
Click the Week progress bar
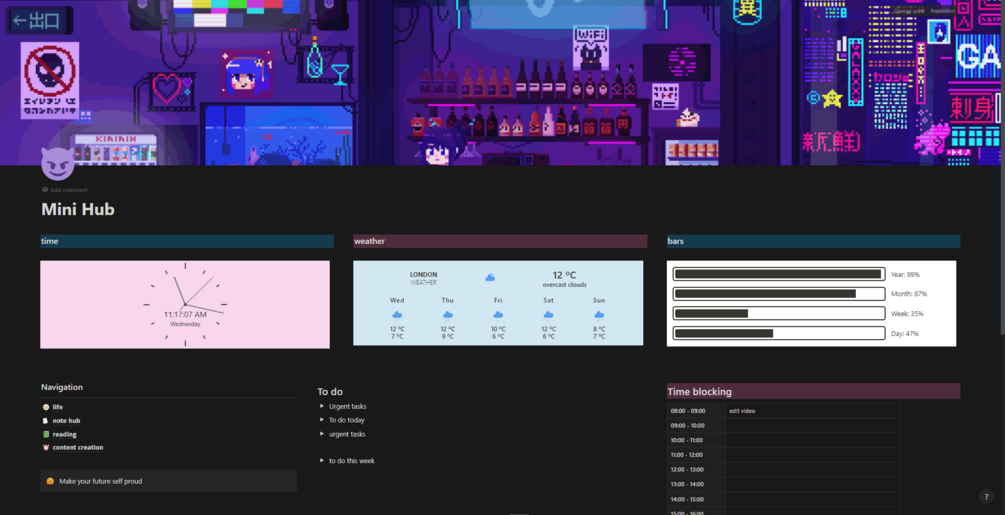click(779, 314)
